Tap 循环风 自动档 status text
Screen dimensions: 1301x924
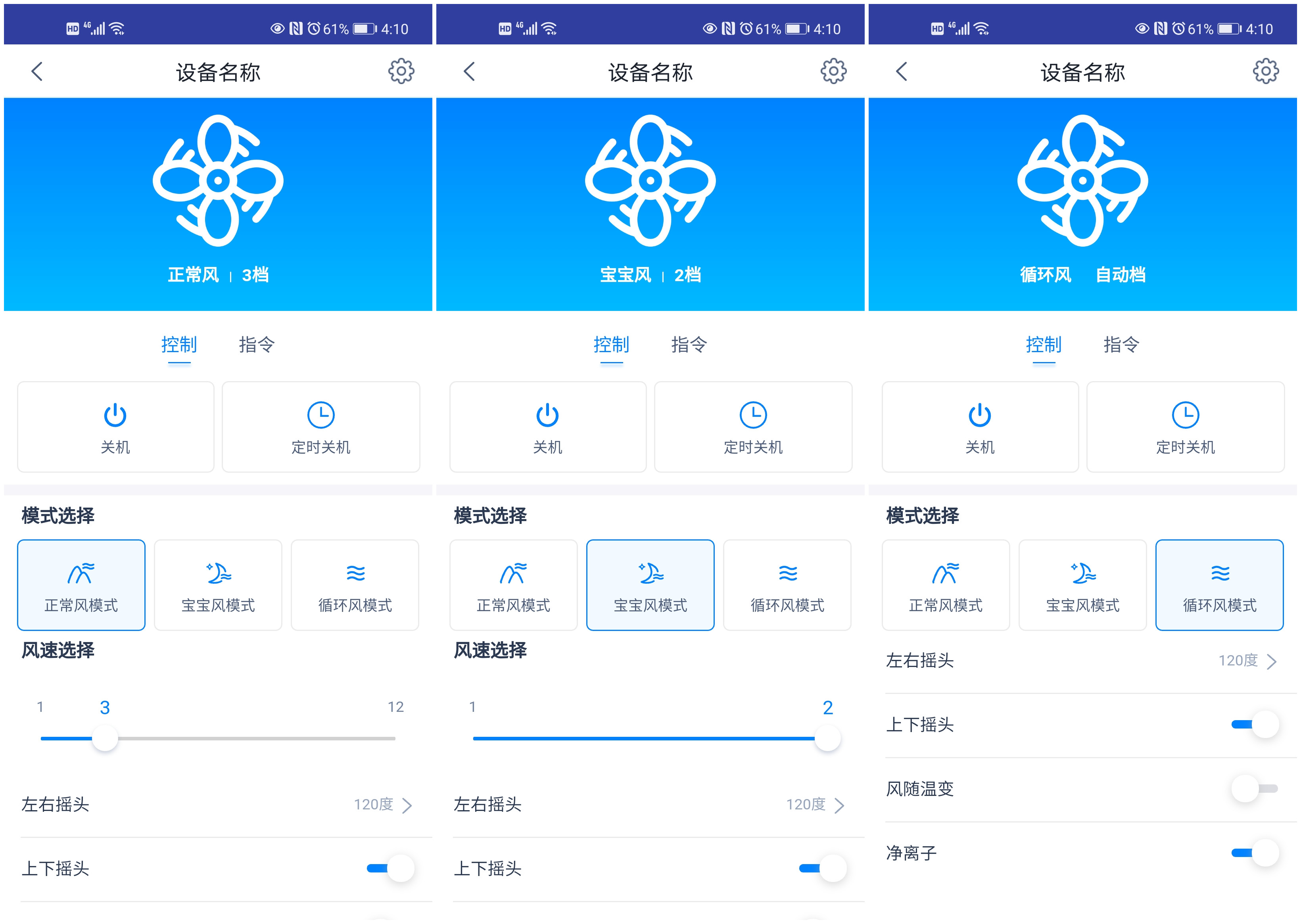[x=1082, y=275]
